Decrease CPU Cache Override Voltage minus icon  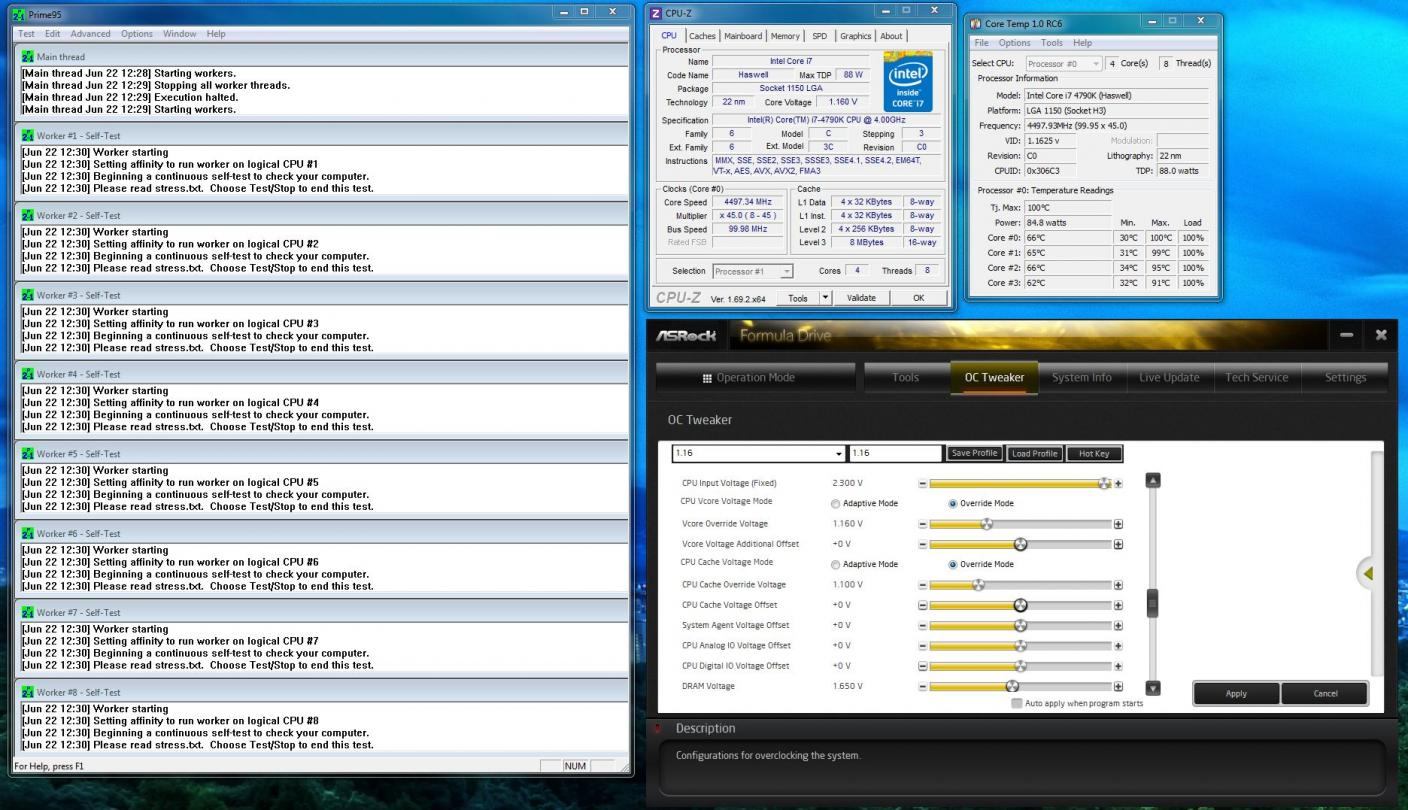click(x=922, y=585)
